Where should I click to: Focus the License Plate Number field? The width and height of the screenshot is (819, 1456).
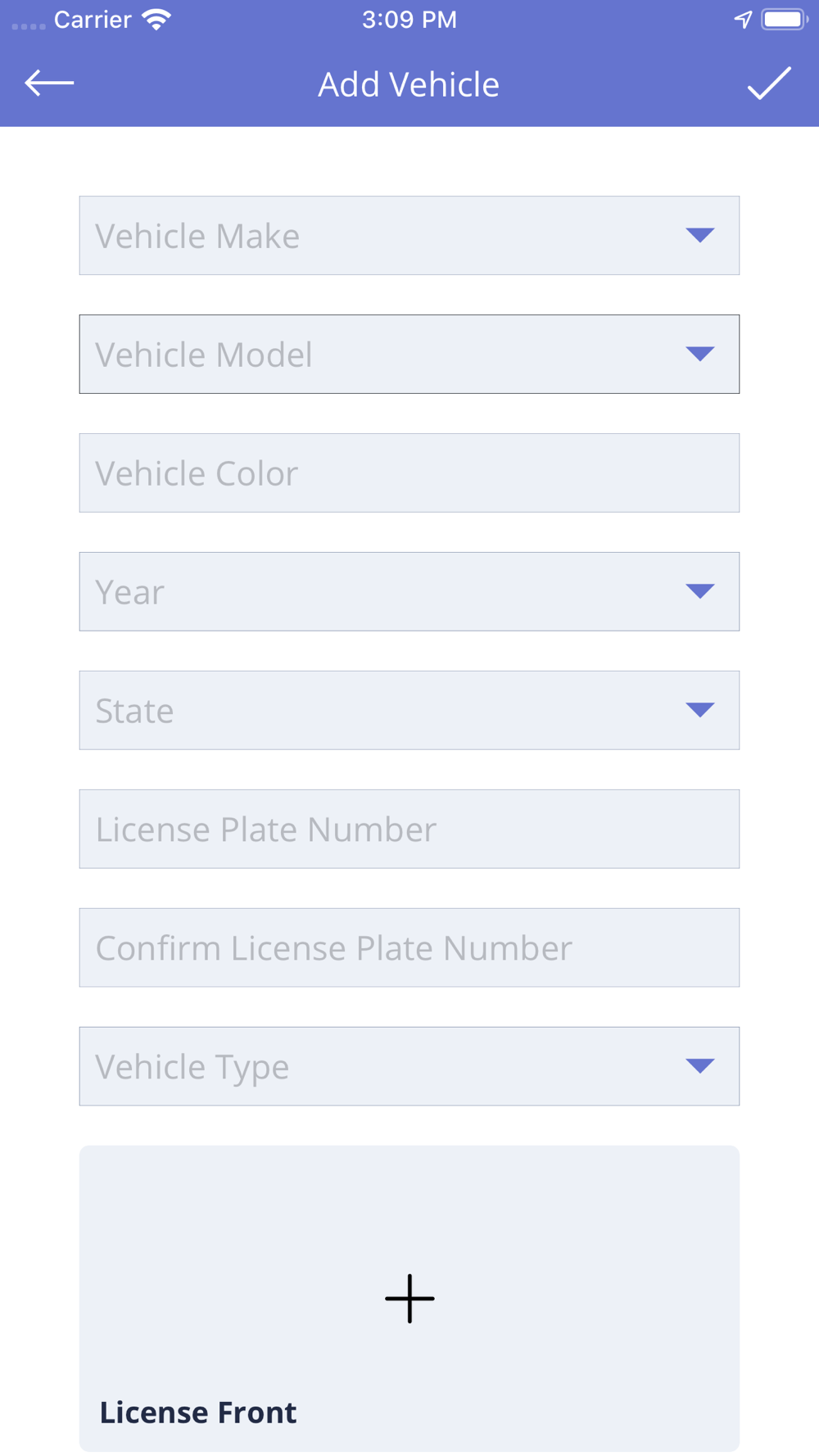pyautogui.click(x=409, y=829)
